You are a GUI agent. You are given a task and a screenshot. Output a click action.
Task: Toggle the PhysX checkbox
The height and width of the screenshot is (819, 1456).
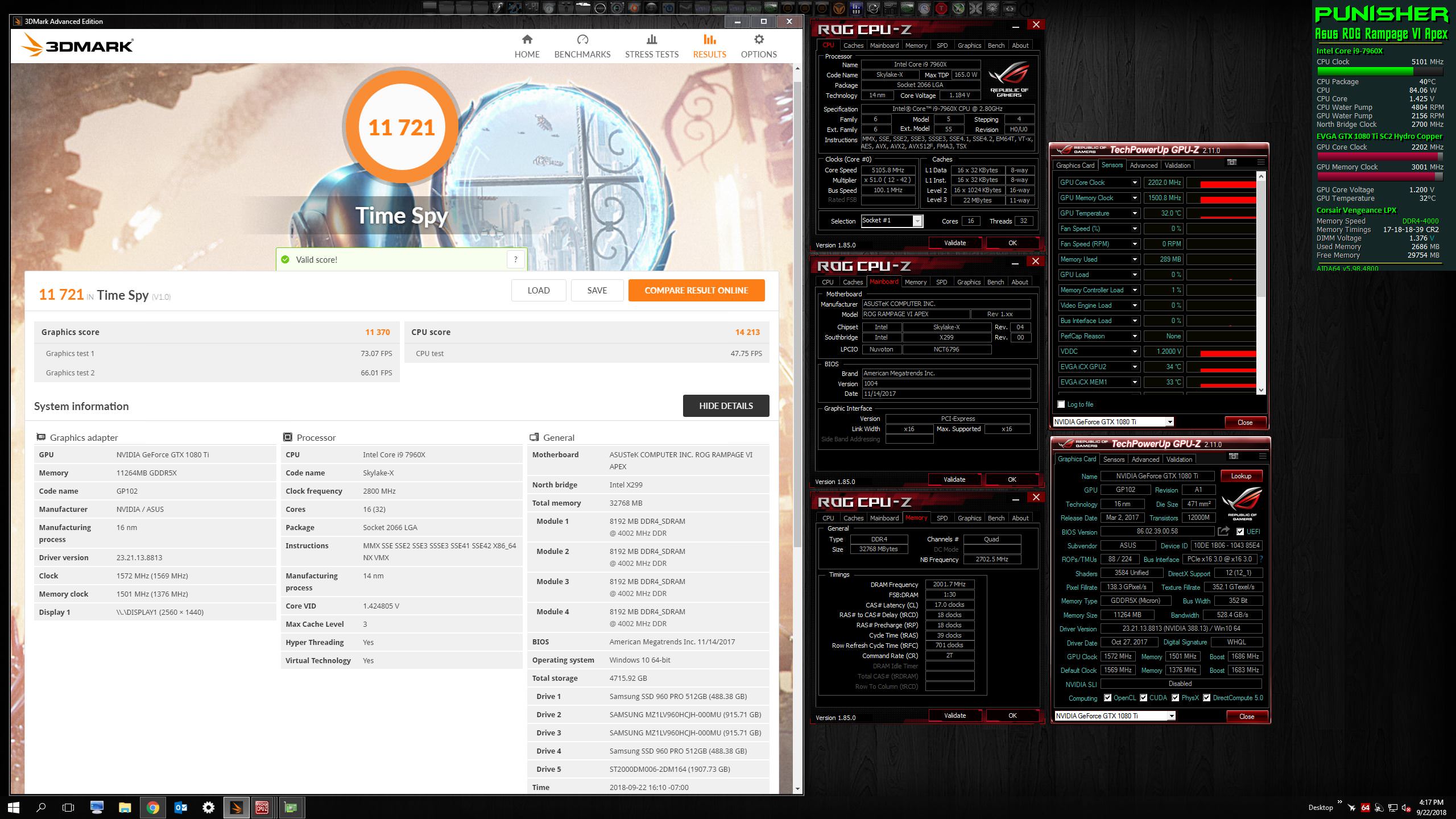(1175, 698)
